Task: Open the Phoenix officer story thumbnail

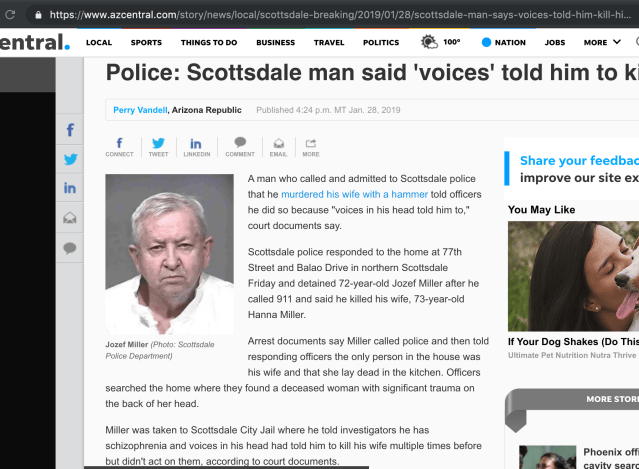Action: tap(547, 457)
